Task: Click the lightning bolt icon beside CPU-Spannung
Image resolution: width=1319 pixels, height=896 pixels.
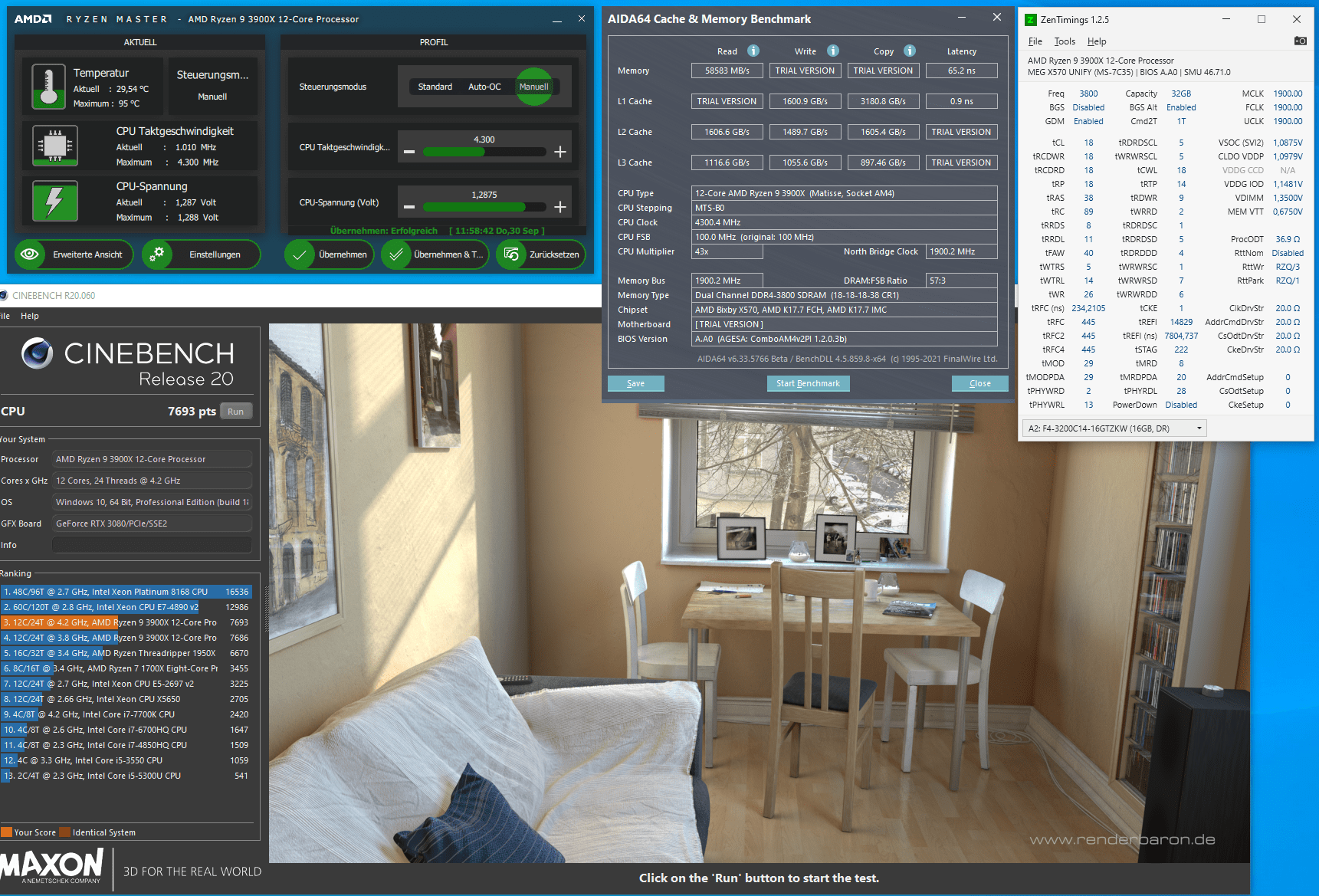Action: (55, 201)
